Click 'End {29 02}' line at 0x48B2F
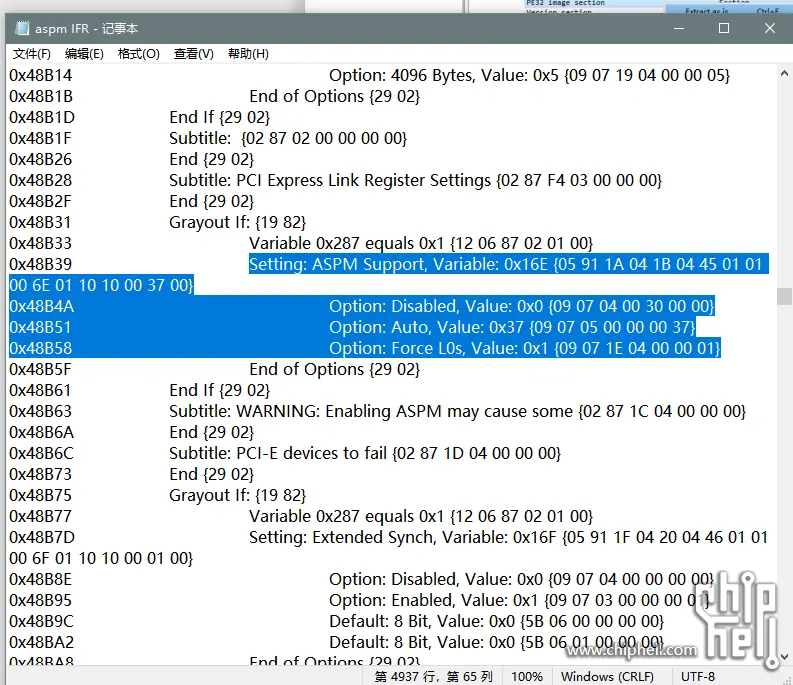The width and height of the screenshot is (793, 685). [x=211, y=201]
